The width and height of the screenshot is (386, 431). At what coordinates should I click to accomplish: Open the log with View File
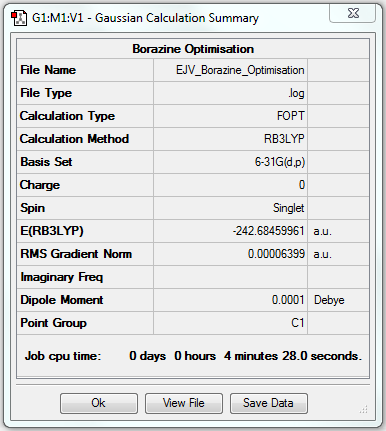(x=184, y=403)
